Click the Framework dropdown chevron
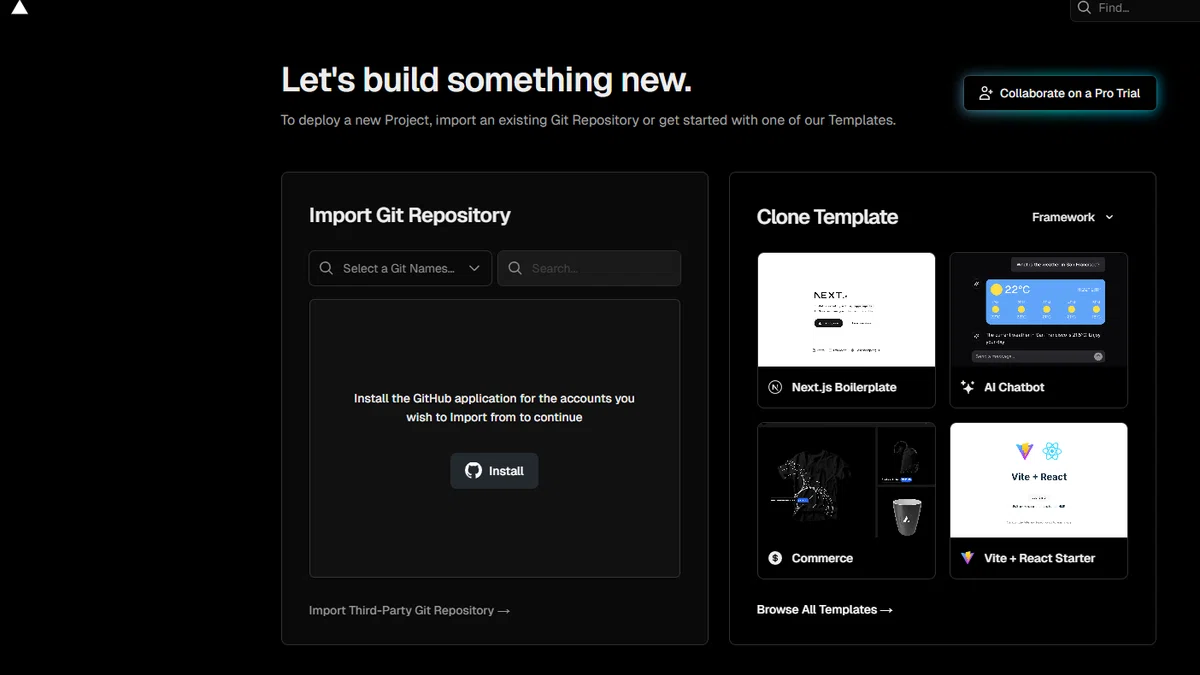The width and height of the screenshot is (1200, 675). coord(1109,217)
